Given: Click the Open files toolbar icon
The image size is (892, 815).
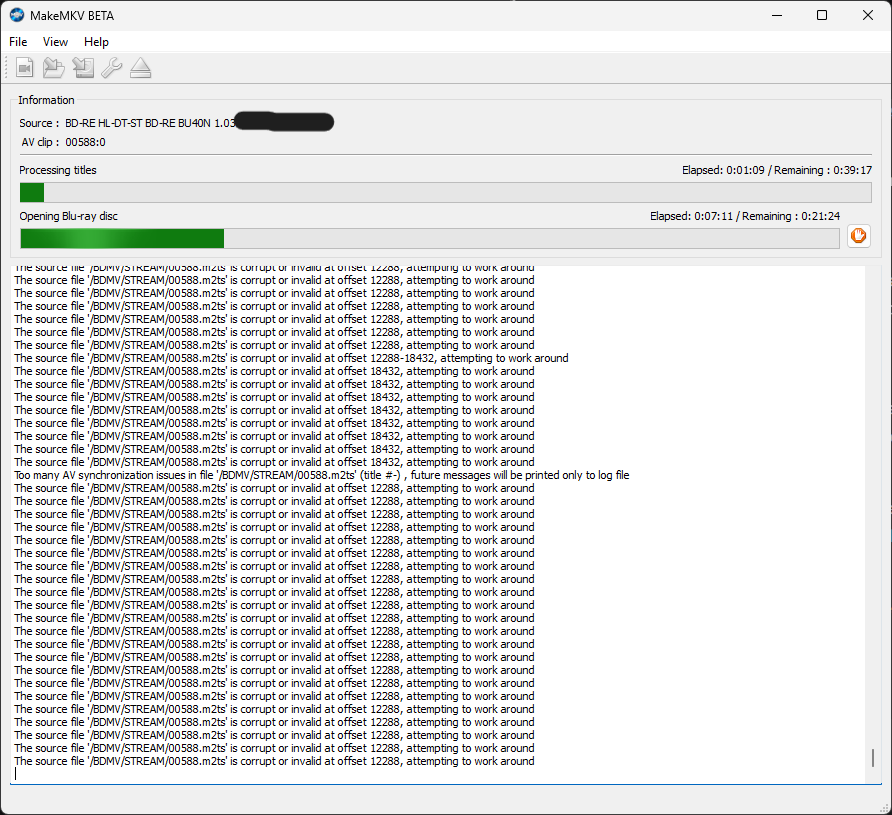Looking at the screenshot, I should (x=25, y=68).
